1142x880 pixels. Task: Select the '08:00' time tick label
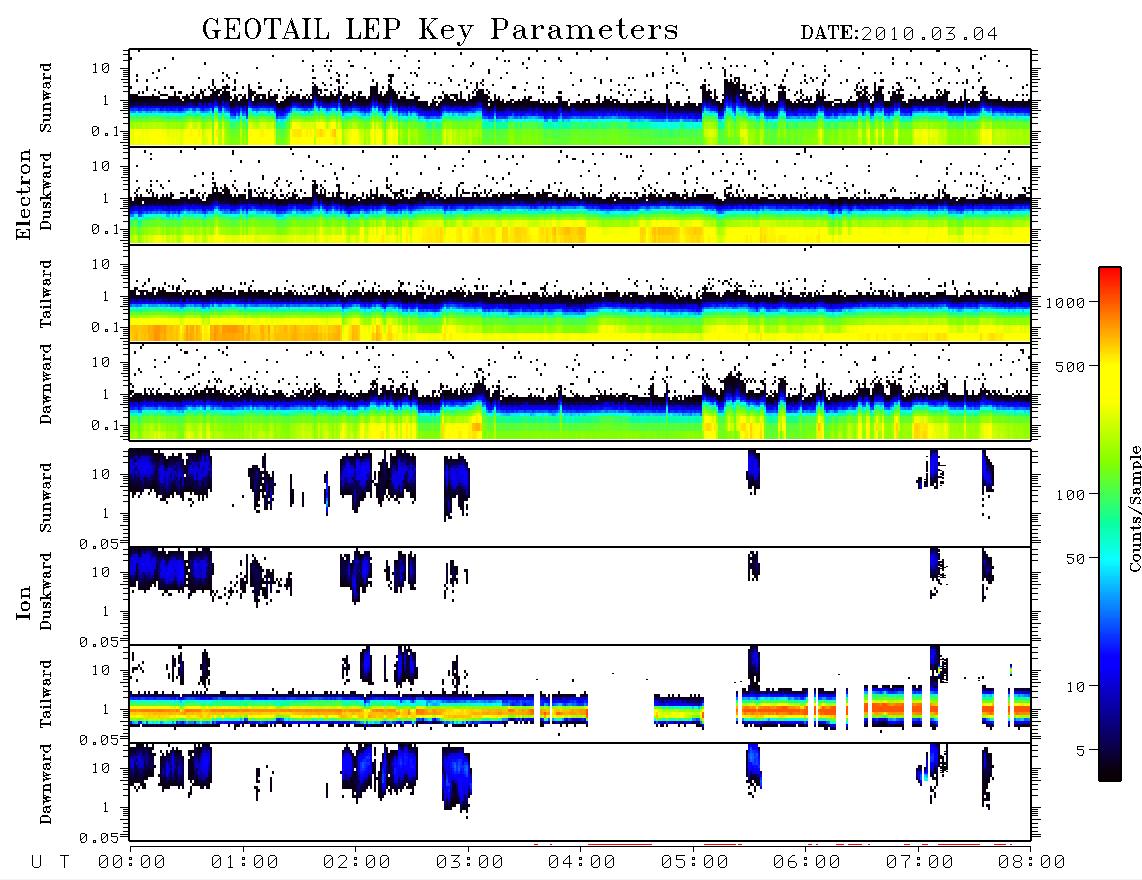(1032, 863)
